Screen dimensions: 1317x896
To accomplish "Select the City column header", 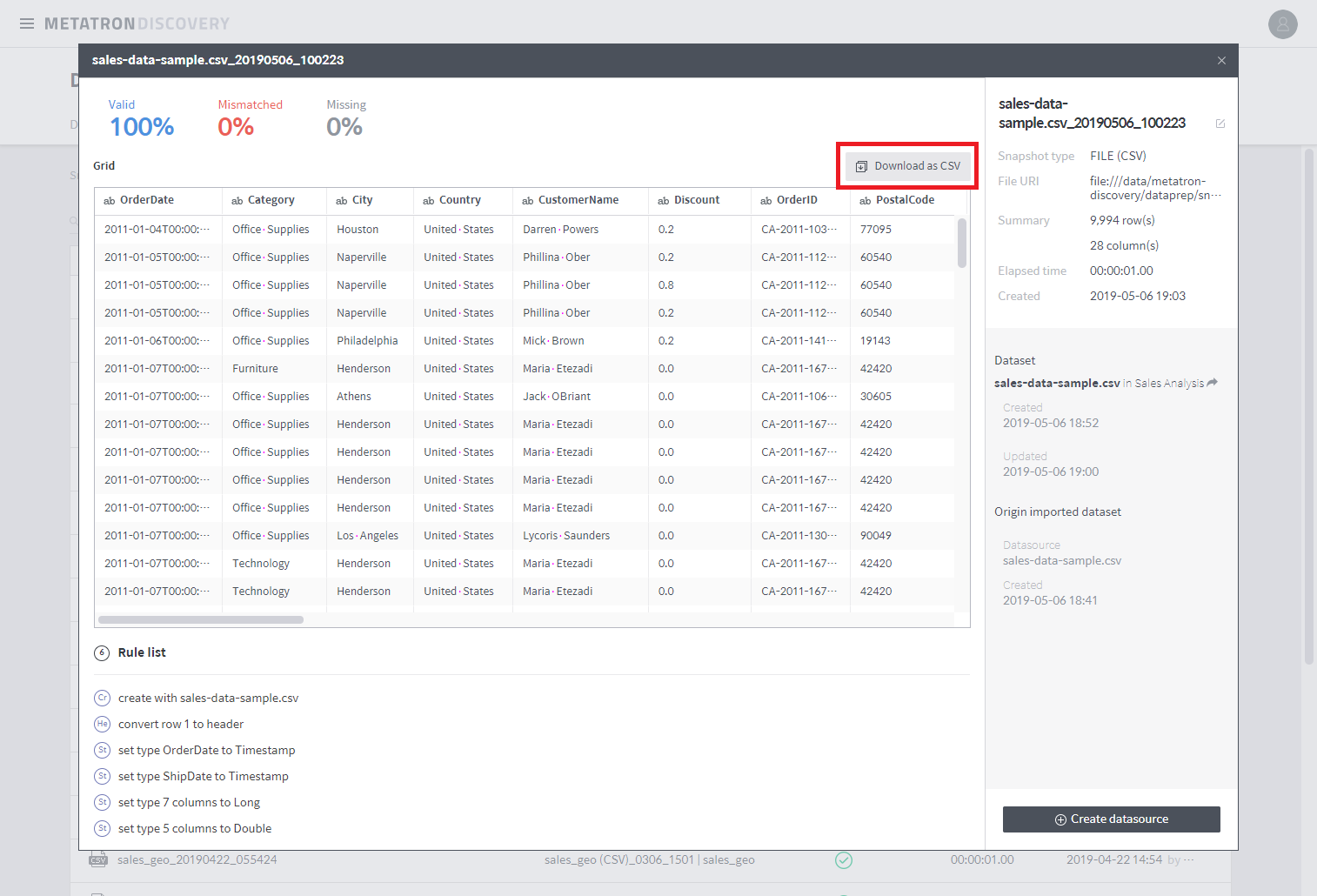I will (x=370, y=200).
